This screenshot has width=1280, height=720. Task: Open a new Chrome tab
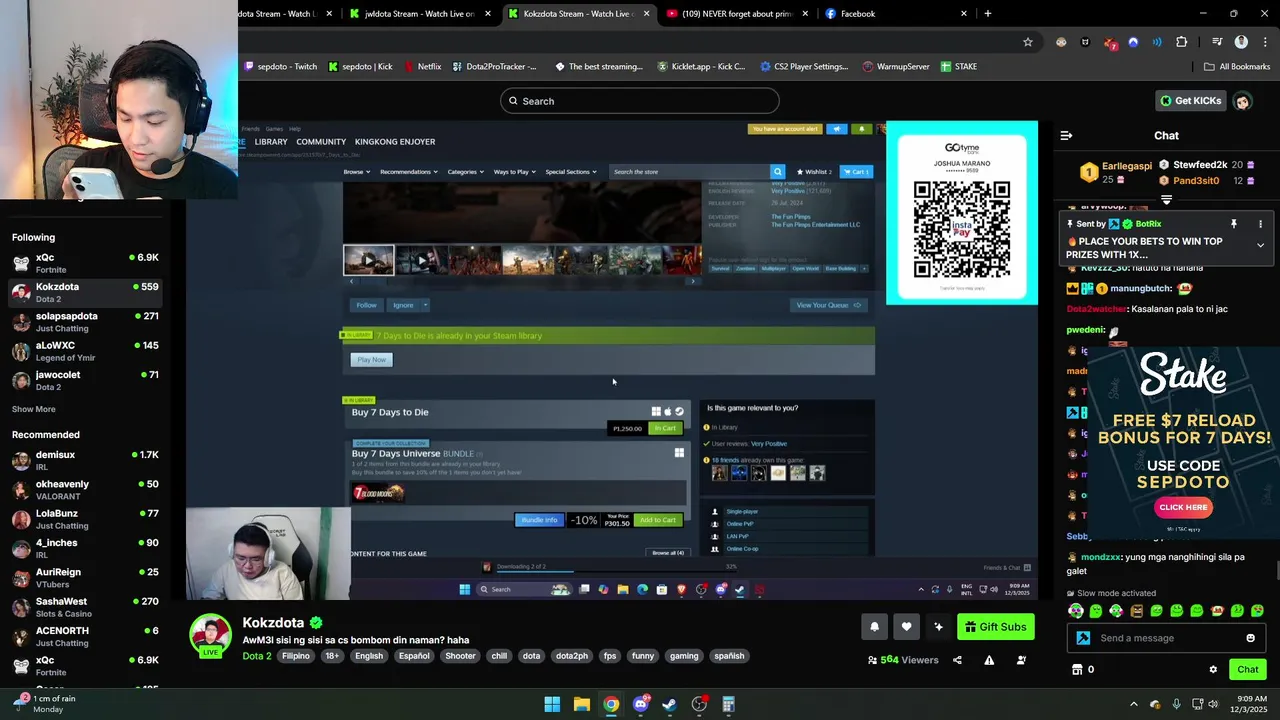(988, 14)
